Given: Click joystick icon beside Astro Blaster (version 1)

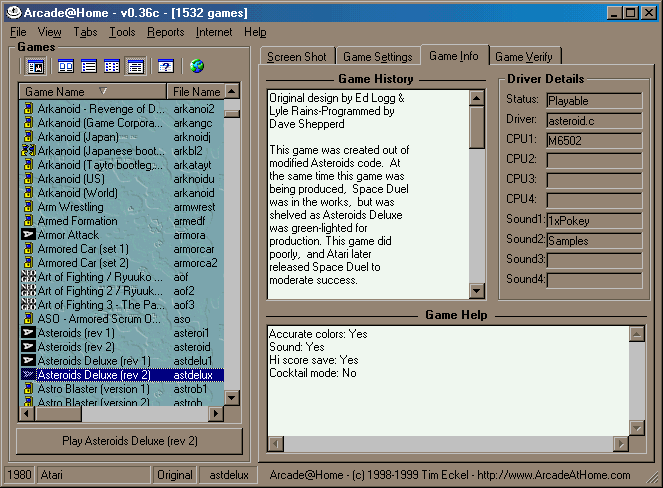Looking at the screenshot, I should coord(28,388).
